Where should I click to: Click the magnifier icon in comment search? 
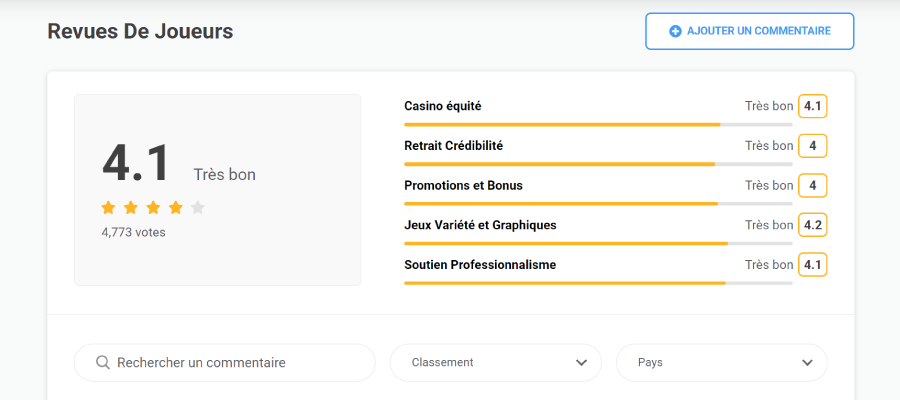[x=102, y=363]
